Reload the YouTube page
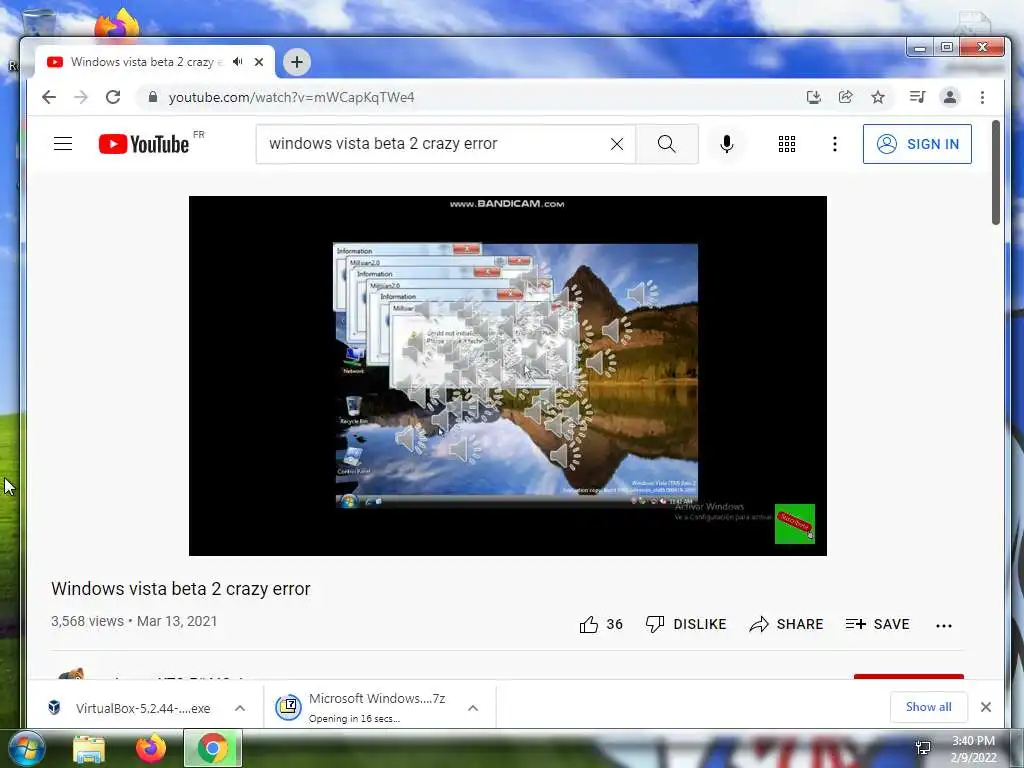 tap(113, 97)
